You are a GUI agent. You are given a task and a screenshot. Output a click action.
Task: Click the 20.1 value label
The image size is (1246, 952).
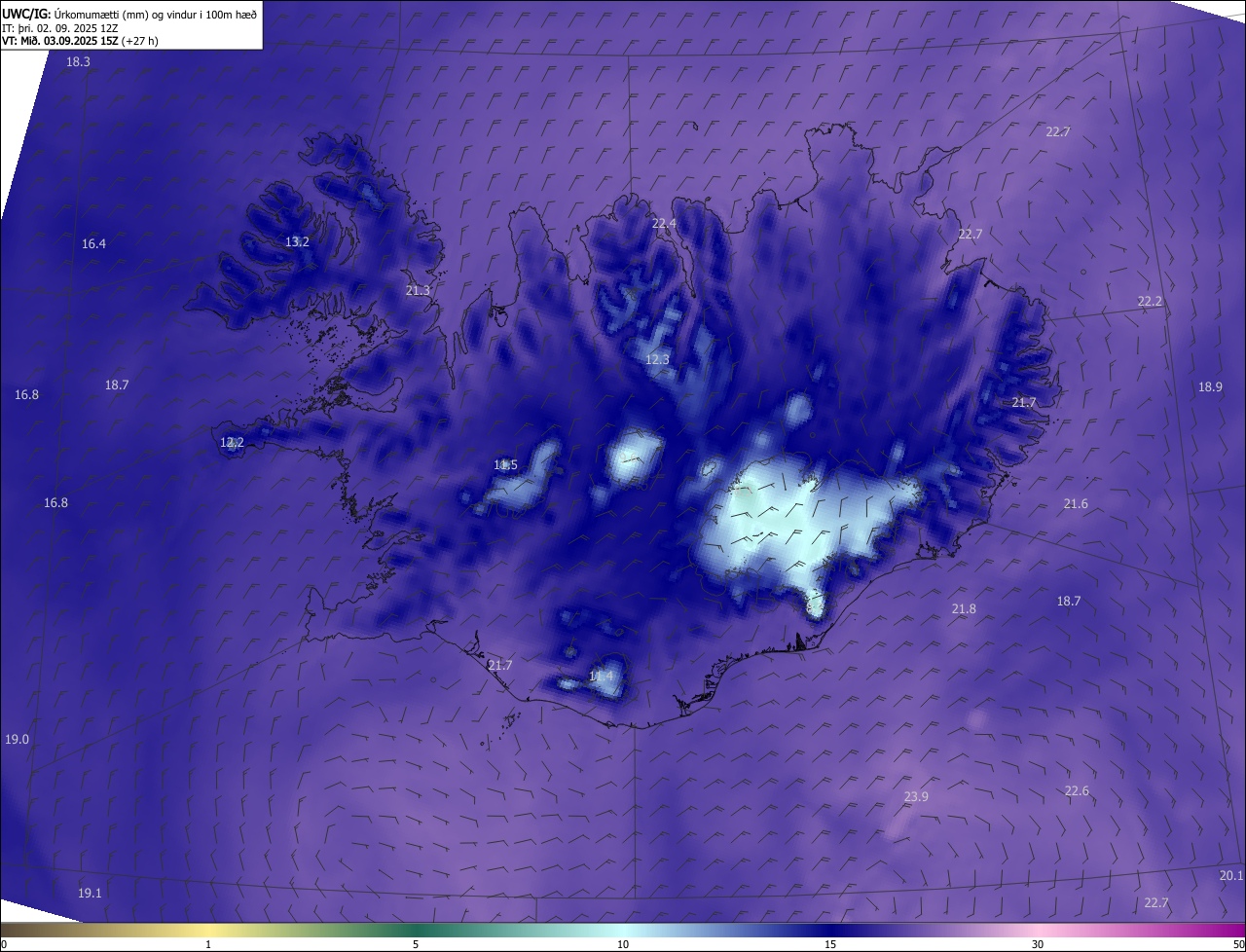pos(1230,875)
